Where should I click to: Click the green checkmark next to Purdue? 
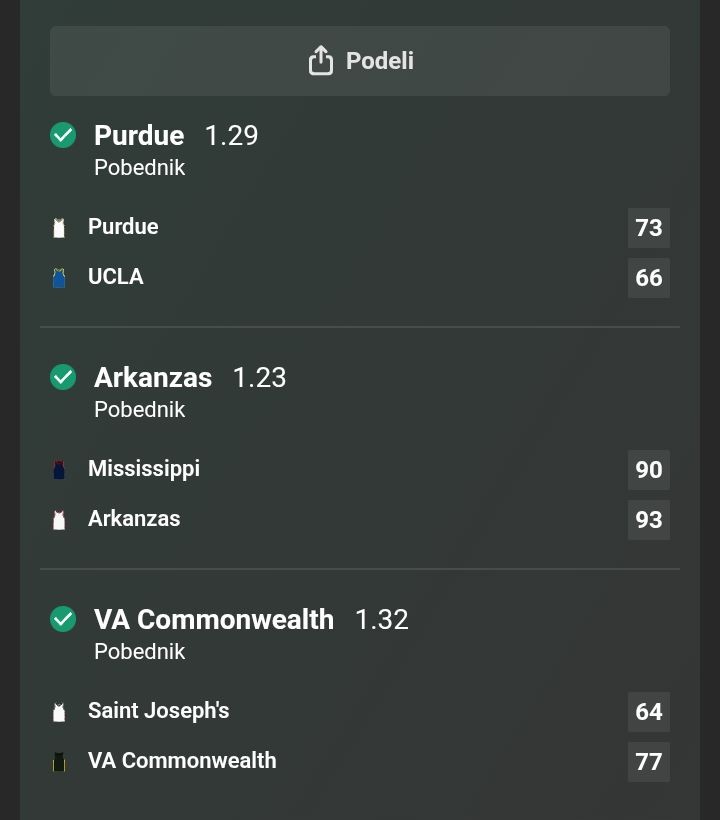pos(63,135)
